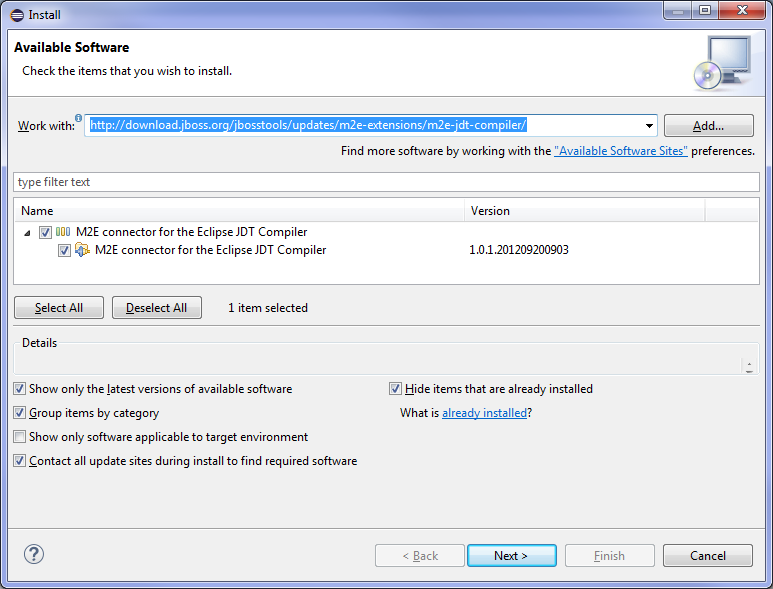This screenshot has width=773, height=589.
Task: Open the help question mark icon
Action: 34,554
